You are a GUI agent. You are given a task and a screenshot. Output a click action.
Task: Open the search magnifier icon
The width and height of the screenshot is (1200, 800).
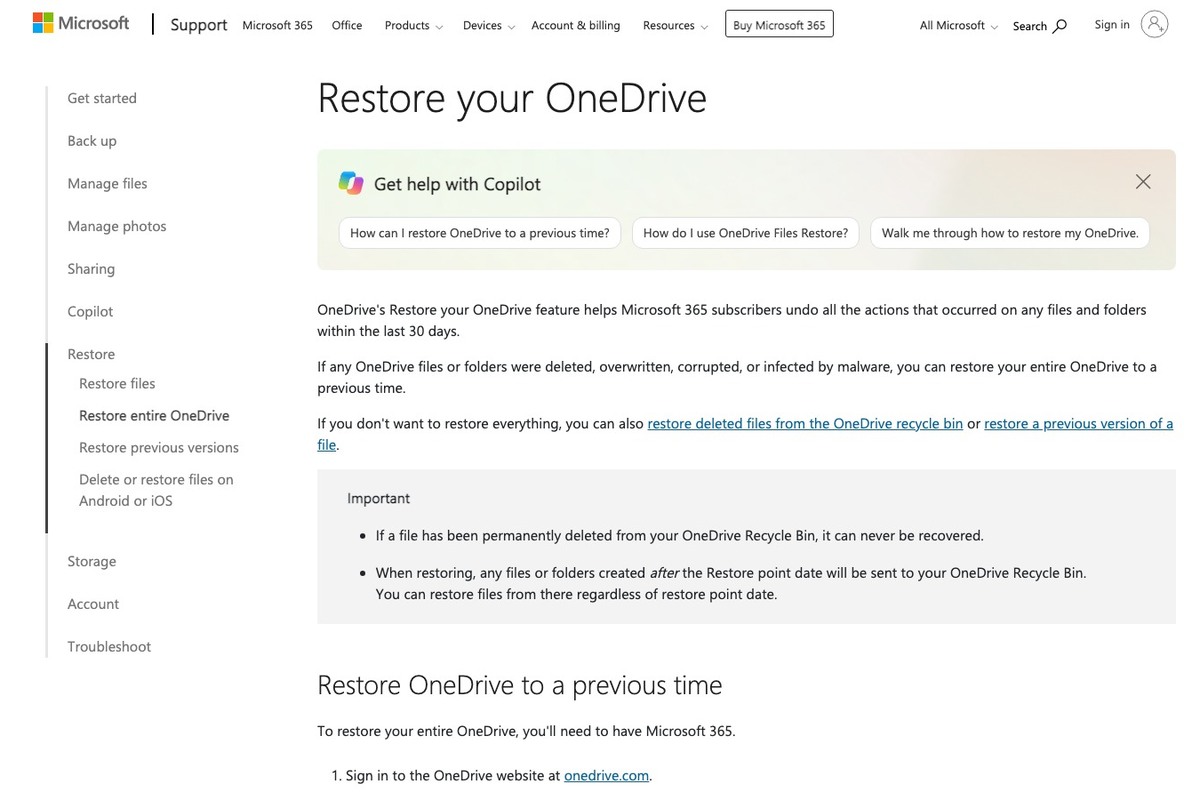[1060, 26]
